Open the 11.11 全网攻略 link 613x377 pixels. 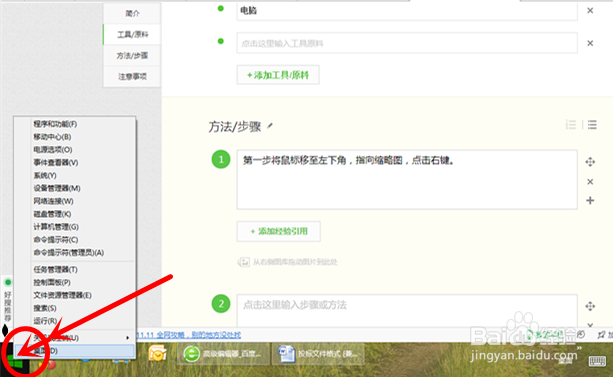[x=189, y=335]
